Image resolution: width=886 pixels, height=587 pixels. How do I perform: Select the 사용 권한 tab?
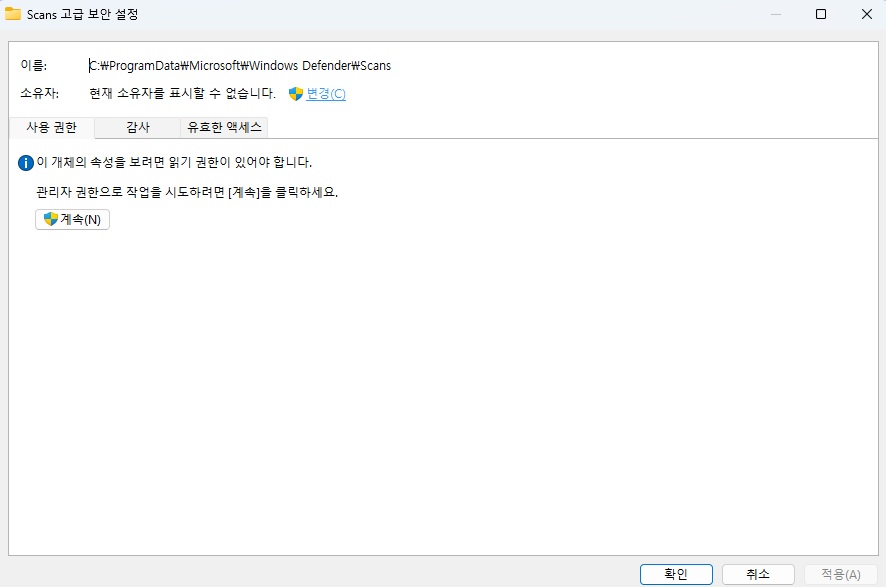click(51, 127)
